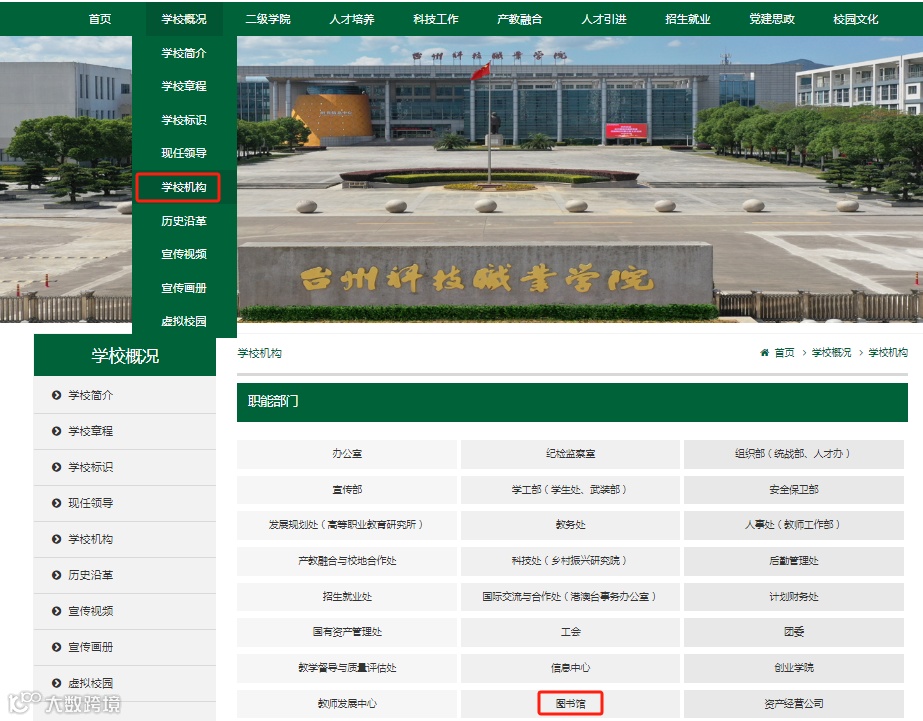The height and width of the screenshot is (721, 923).
Task: Open the 团委 department
Action: 793,632
